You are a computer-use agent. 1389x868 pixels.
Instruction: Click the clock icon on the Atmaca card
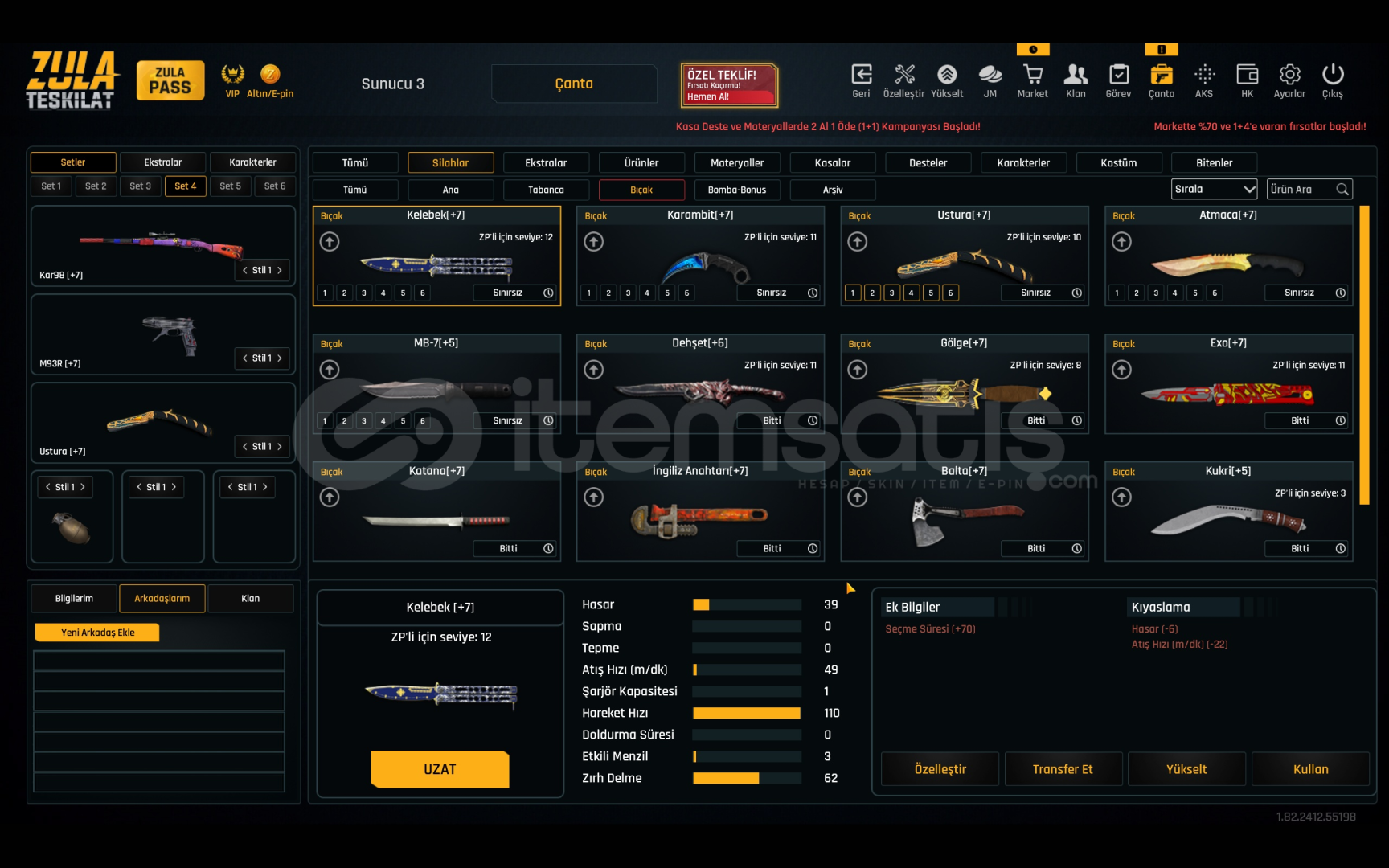[1341, 293]
